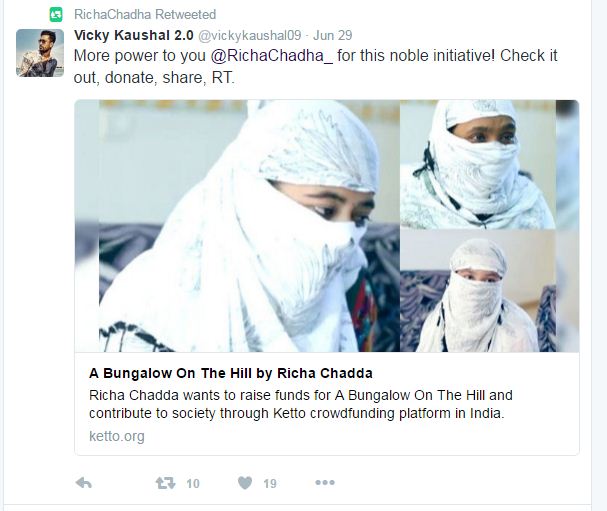Retweet using the retweet arrows icon
This screenshot has width=607, height=511.
[165, 483]
